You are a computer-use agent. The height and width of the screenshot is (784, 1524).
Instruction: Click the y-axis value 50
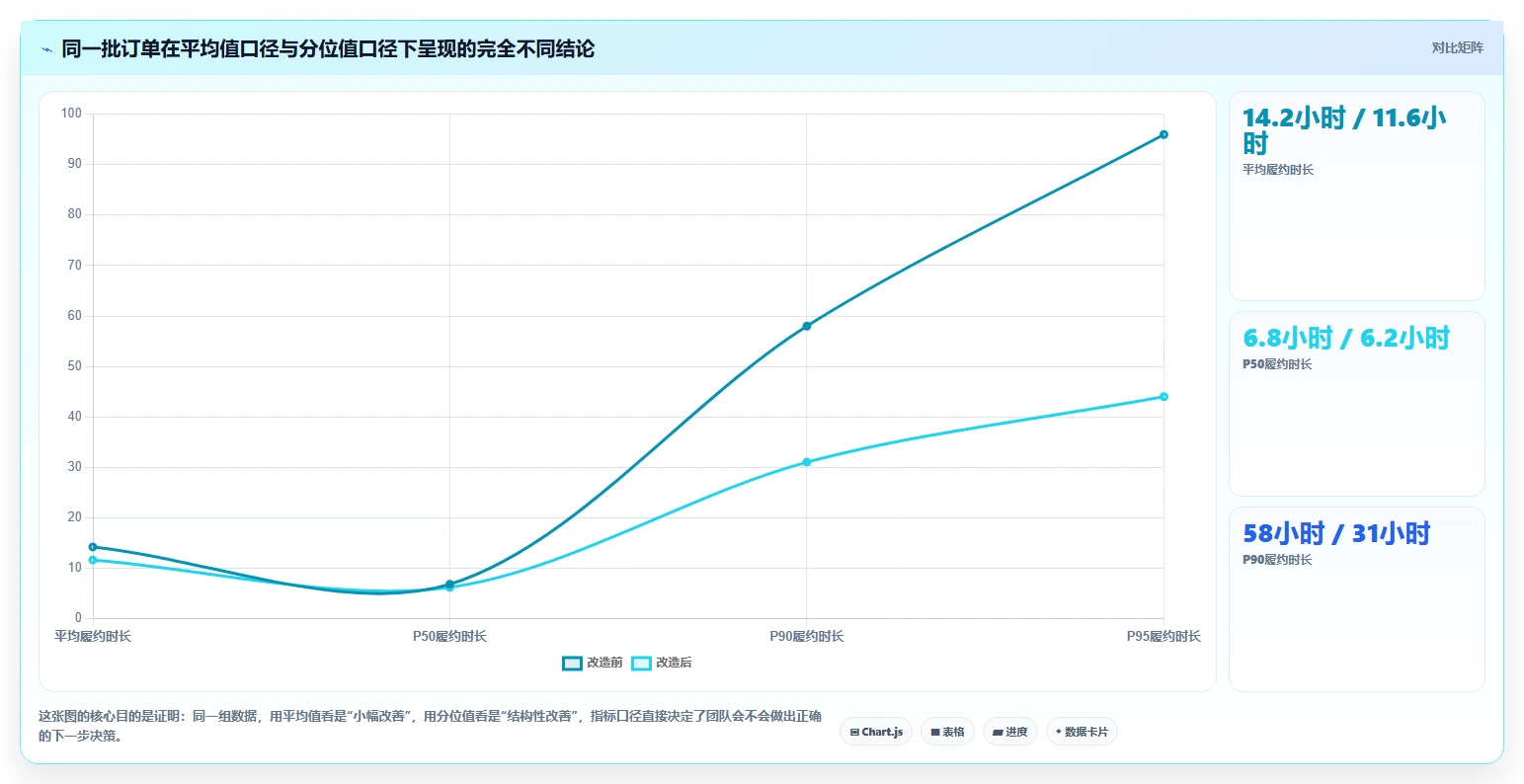click(x=75, y=366)
